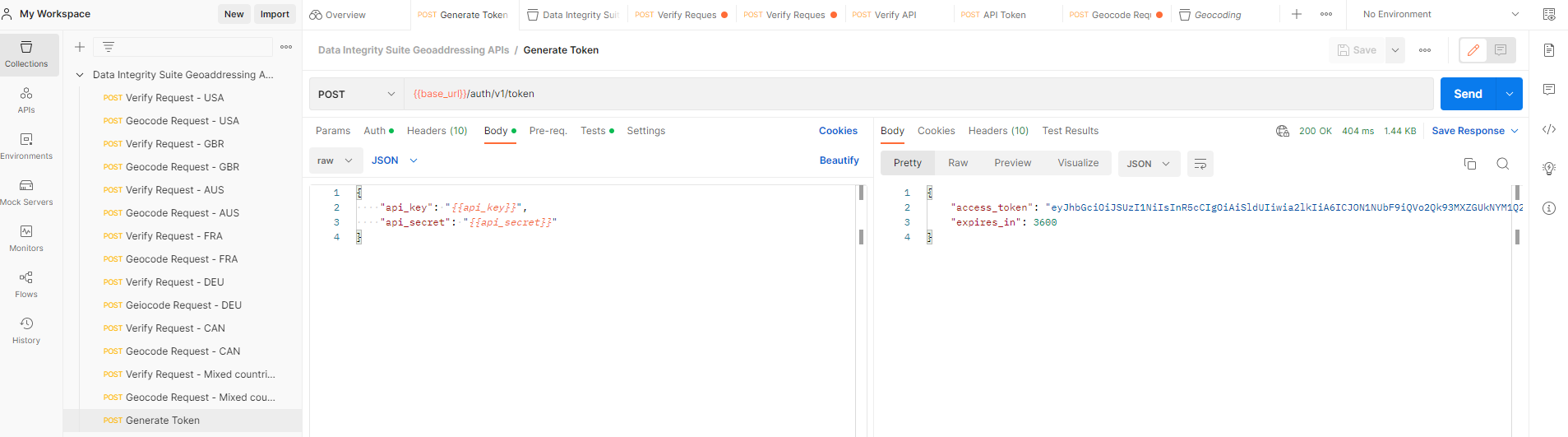This screenshot has height=437, width=1568.
Task: Click the Beautify link
Action: (x=839, y=160)
